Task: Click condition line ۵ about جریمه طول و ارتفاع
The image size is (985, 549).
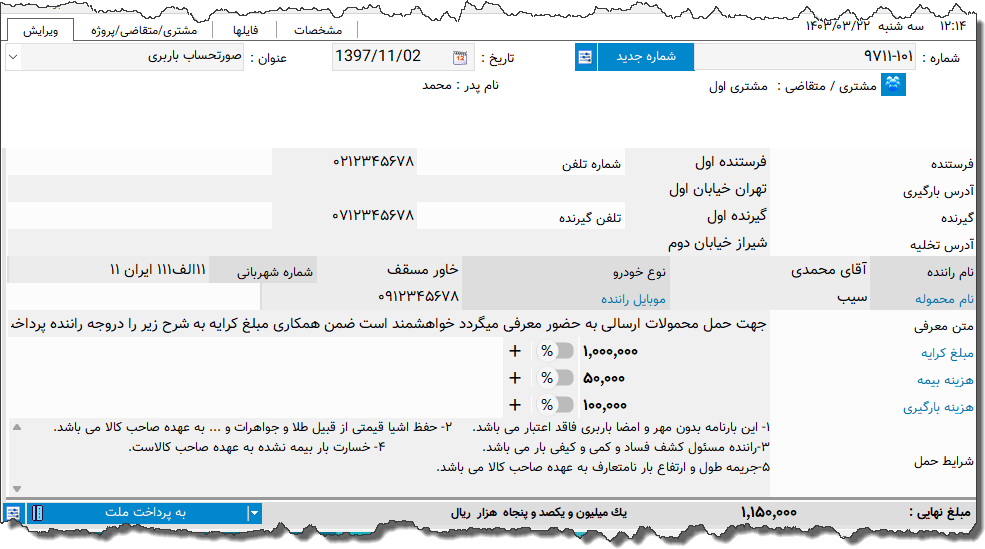Action: (603, 468)
